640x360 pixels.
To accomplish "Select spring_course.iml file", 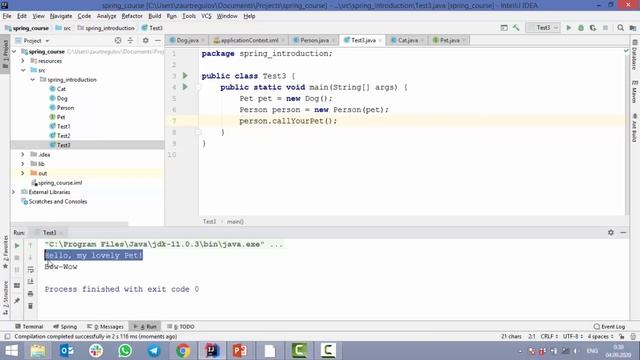I will click(60, 182).
